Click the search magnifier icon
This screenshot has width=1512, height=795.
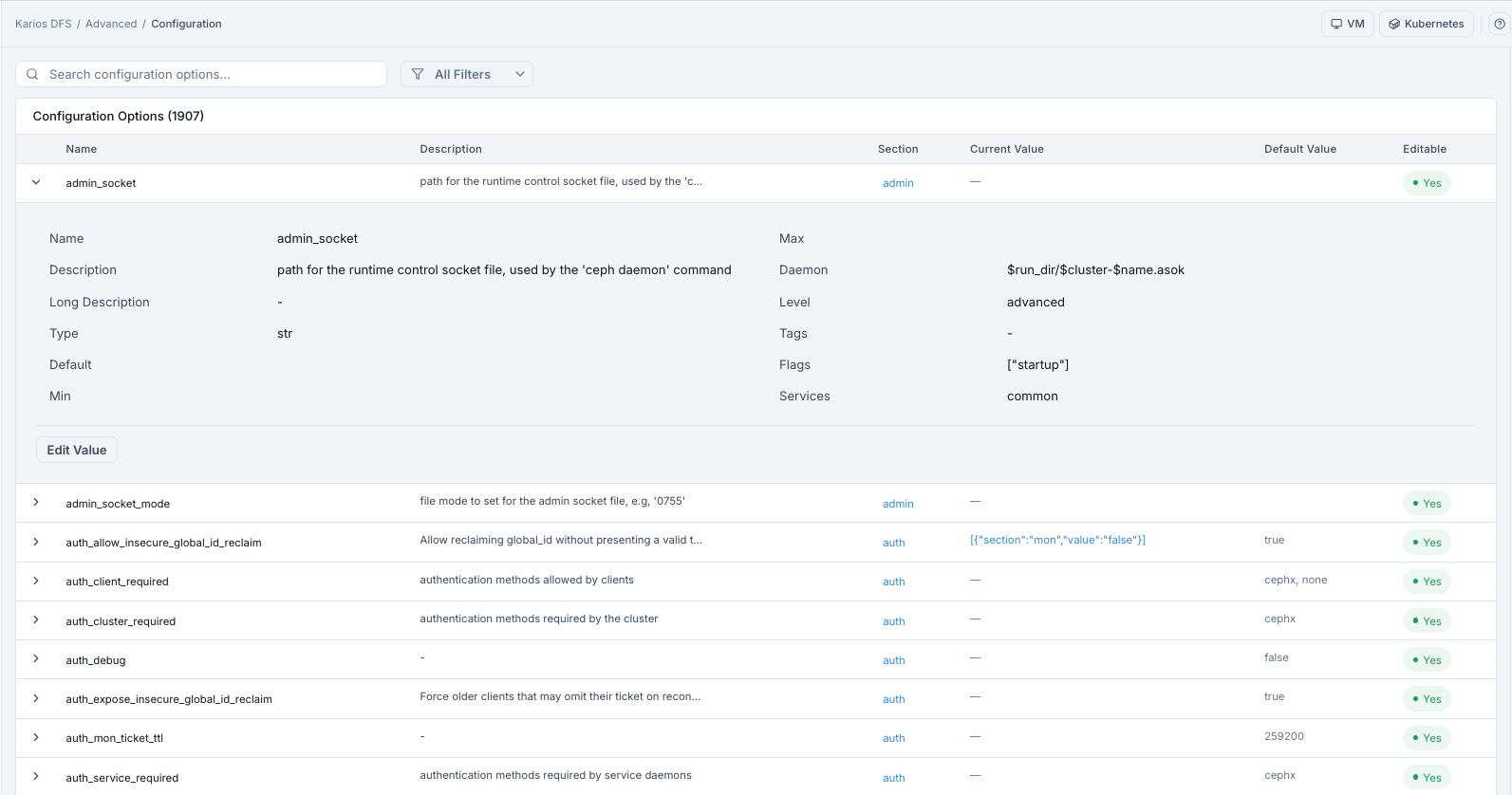tap(32, 74)
